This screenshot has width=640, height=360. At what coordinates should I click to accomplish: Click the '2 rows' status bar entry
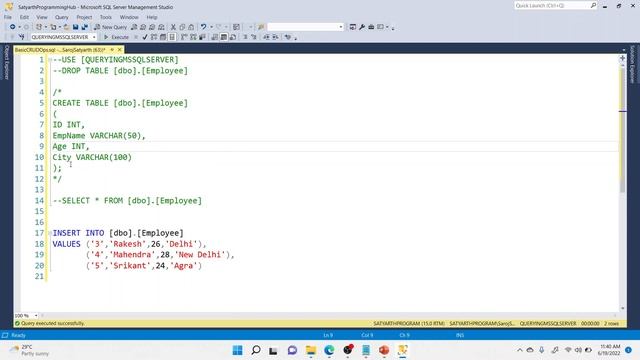pos(611,323)
